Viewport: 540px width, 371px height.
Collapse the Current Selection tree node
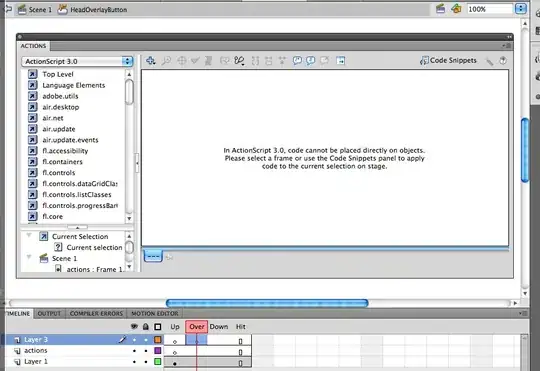[29, 236]
